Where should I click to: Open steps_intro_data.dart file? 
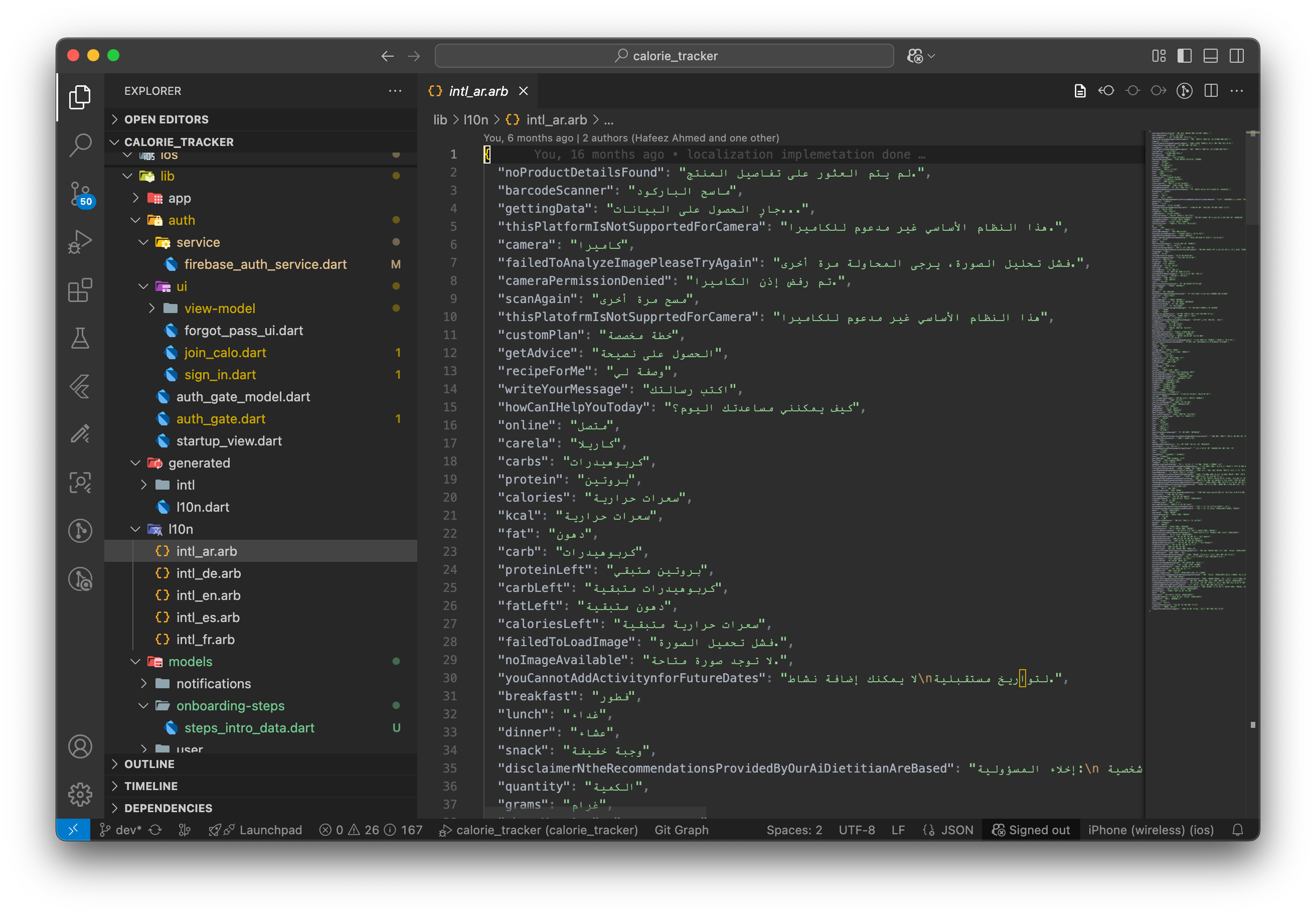(x=261, y=727)
